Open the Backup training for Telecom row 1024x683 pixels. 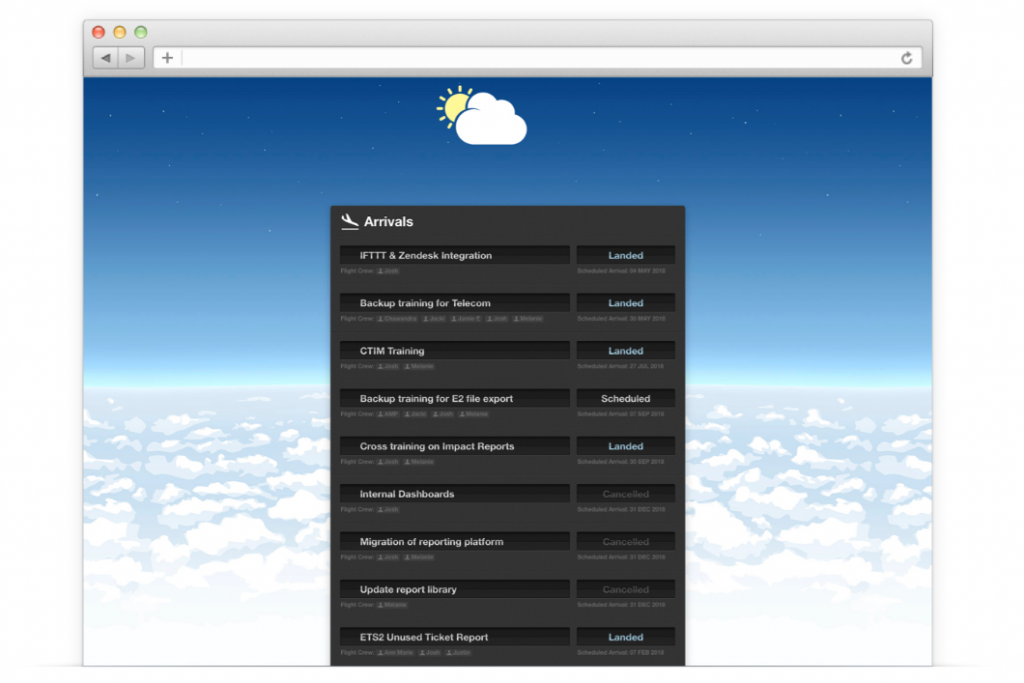click(455, 303)
